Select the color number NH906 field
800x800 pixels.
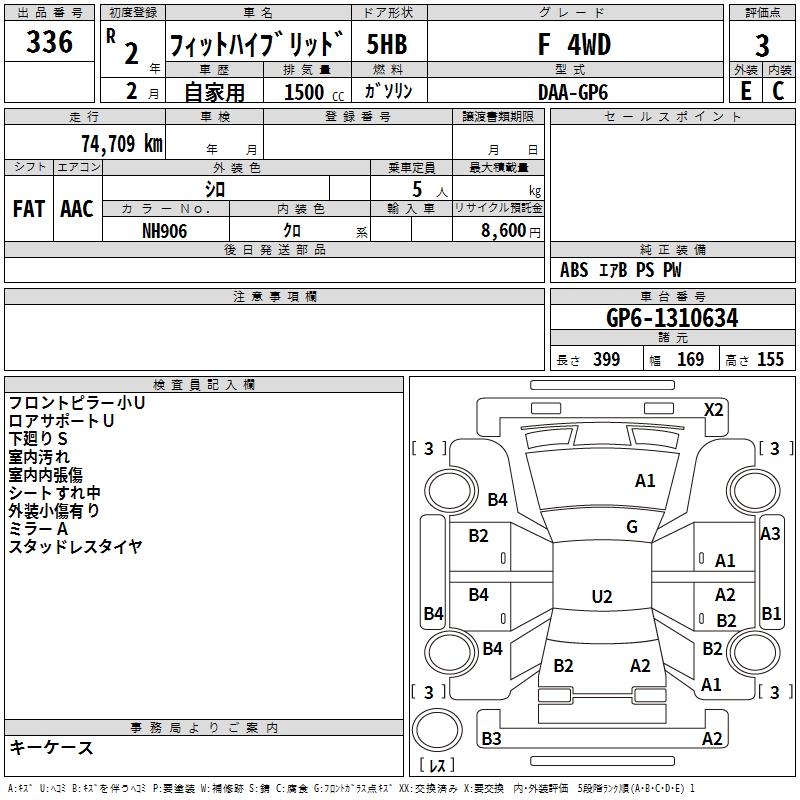tap(165, 231)
